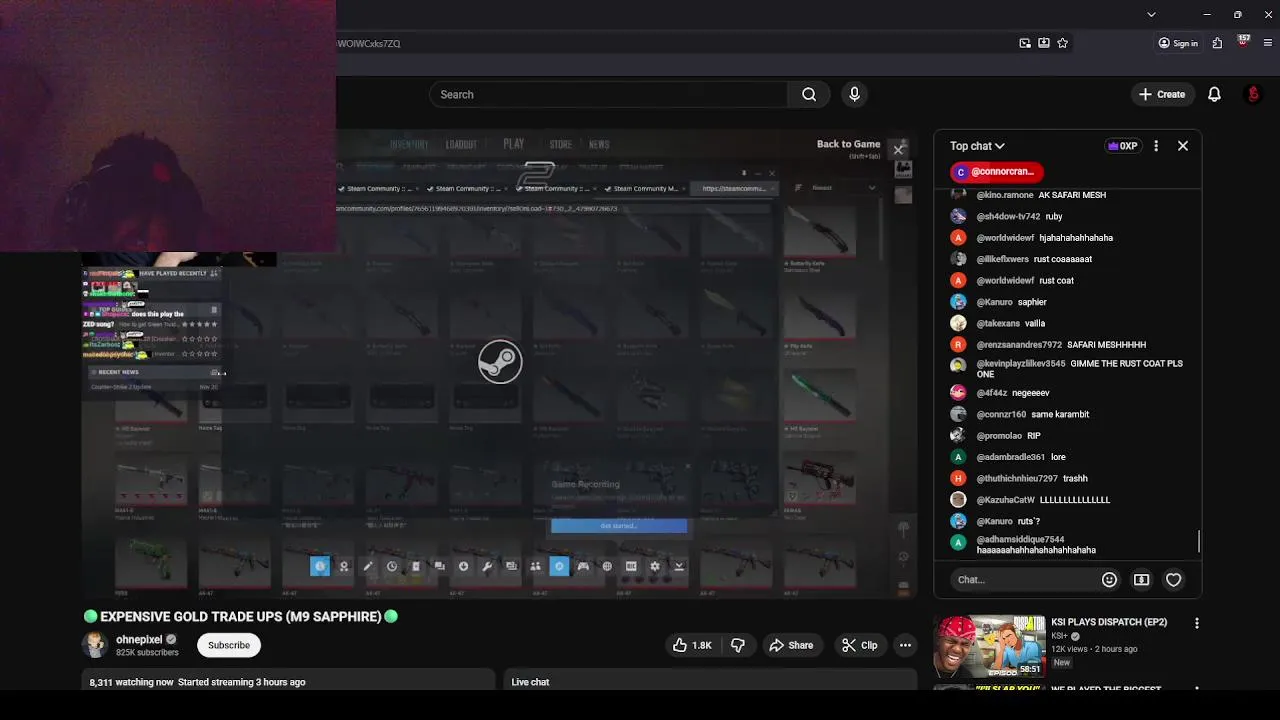Click the 0XP chat points badge

(1122, 146)
